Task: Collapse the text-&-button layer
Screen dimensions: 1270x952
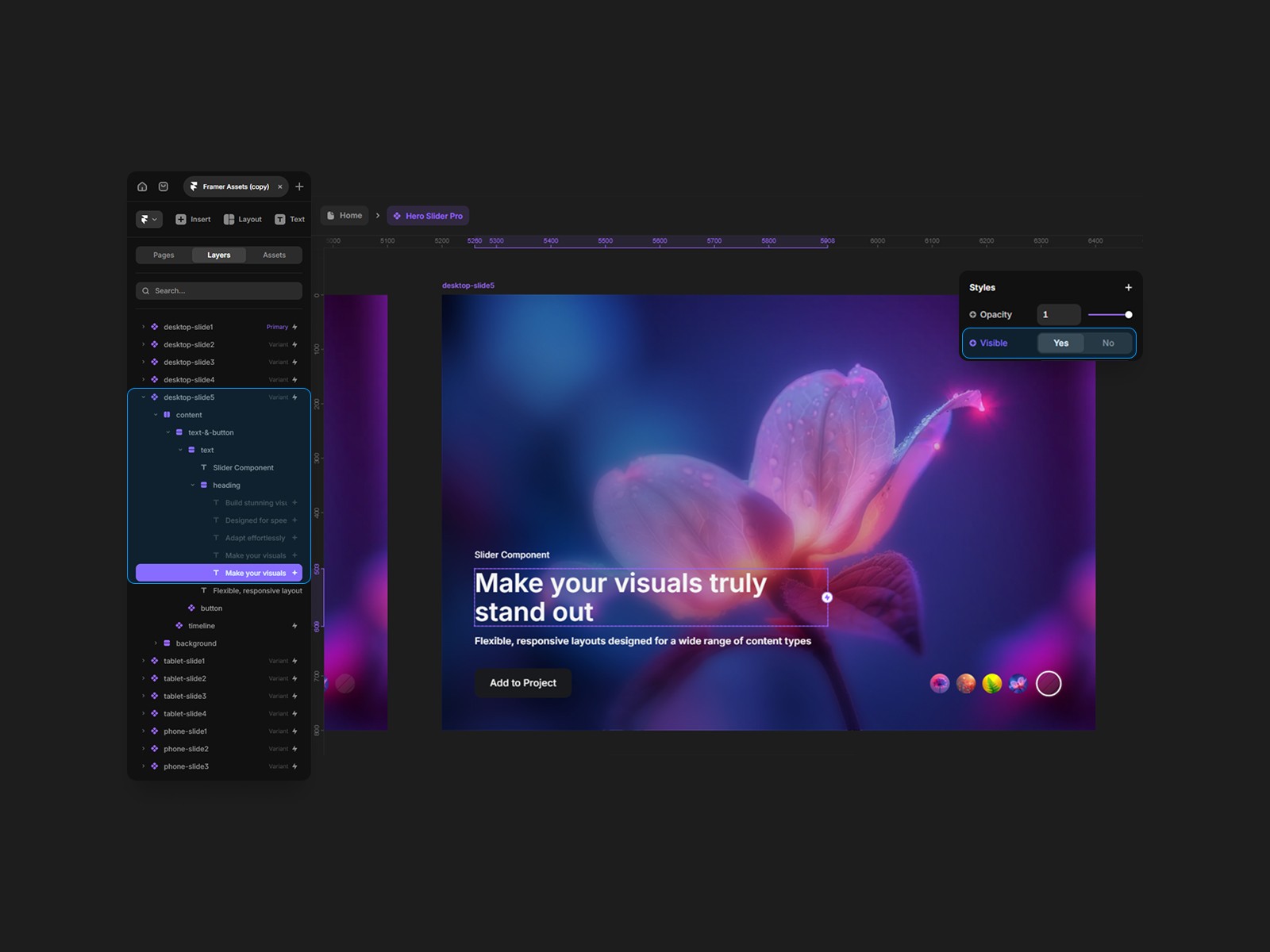Action: (168, 432)
